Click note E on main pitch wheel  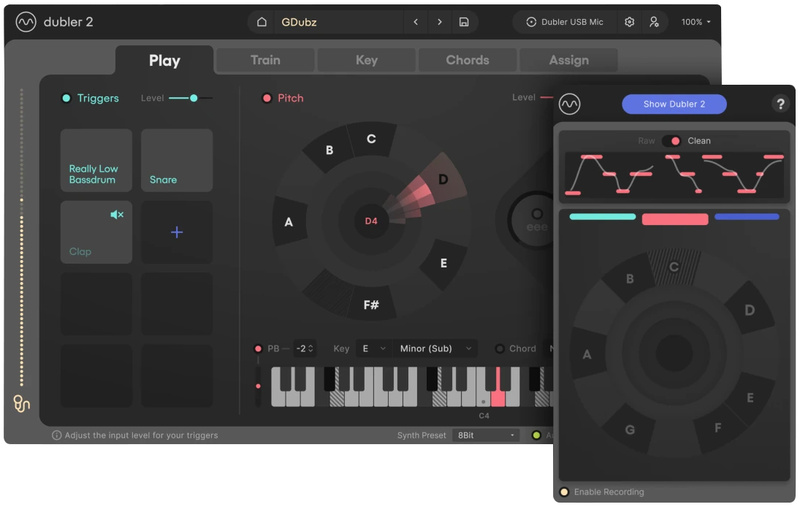[x=443, y=263]
